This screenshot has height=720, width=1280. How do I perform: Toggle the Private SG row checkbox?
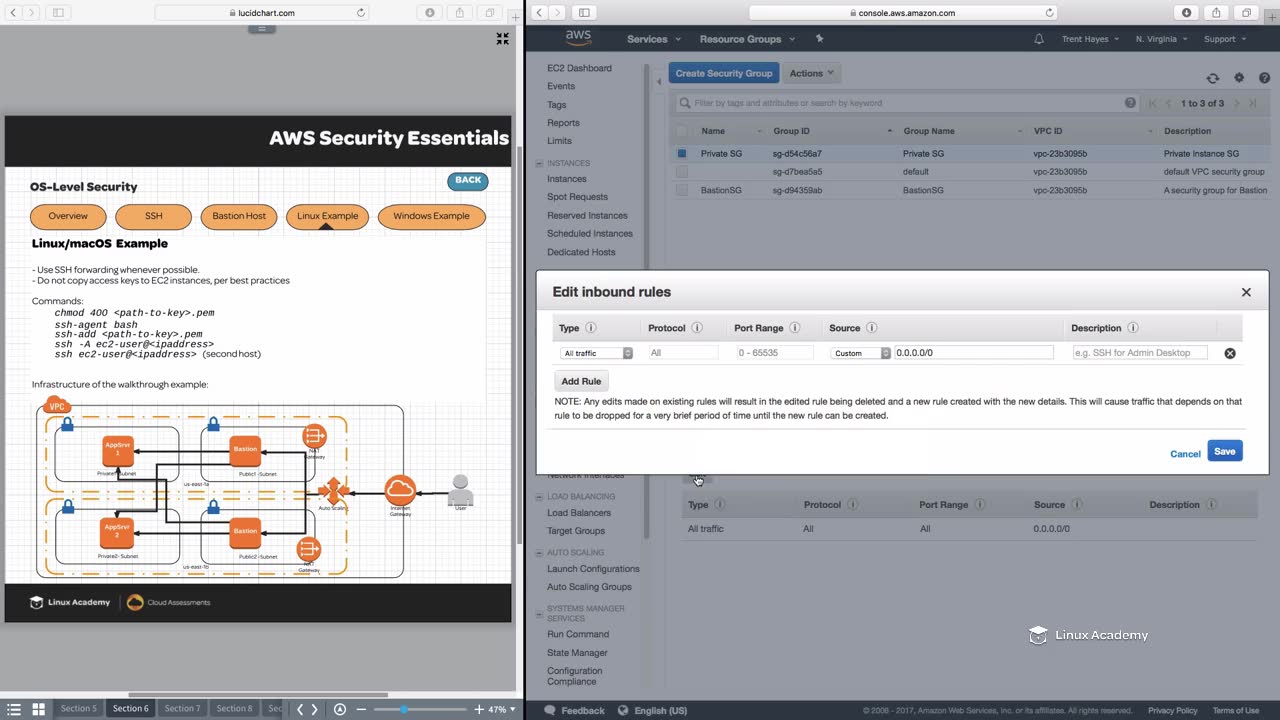(x=682, y=154)
